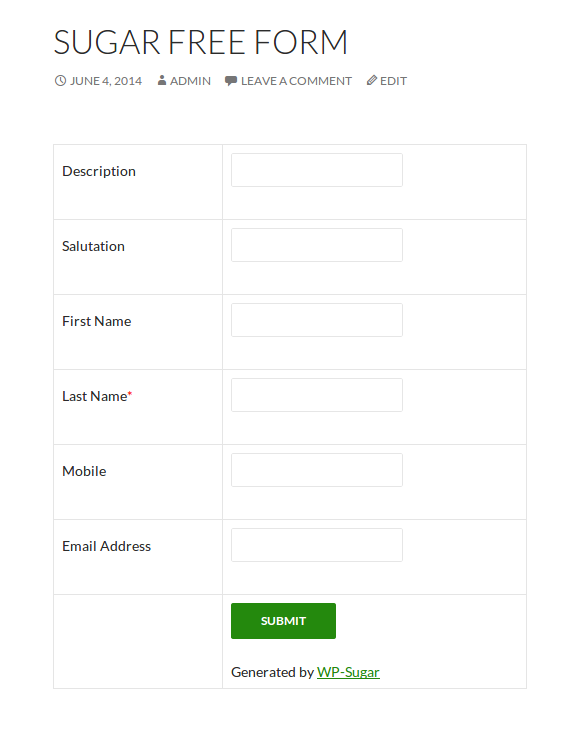Click the Description label text

tap(99, 172)
